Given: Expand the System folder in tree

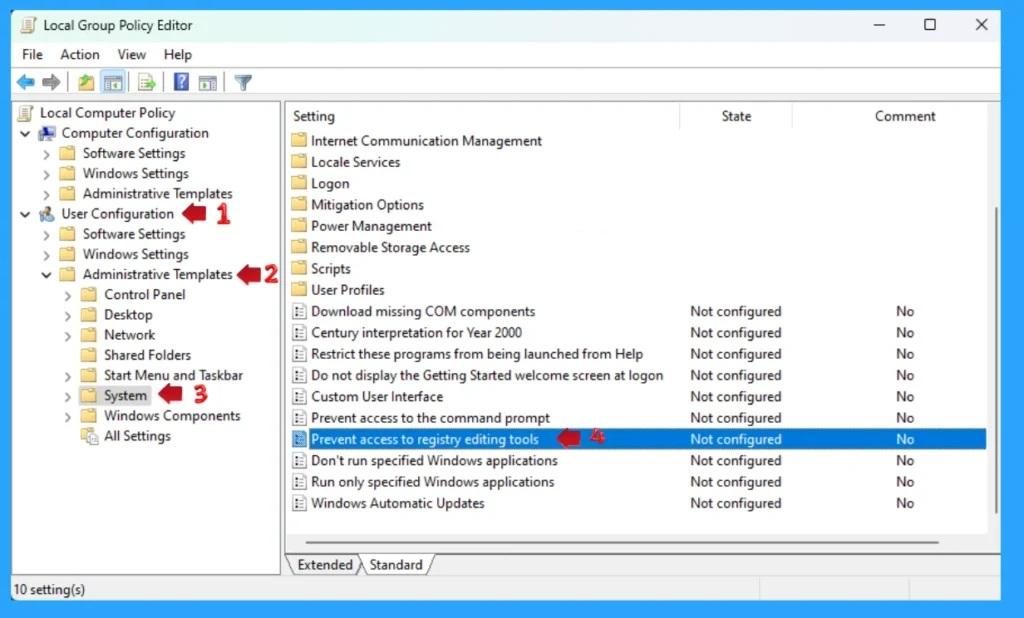Looking at the screenshot, I should coord(68,396).
